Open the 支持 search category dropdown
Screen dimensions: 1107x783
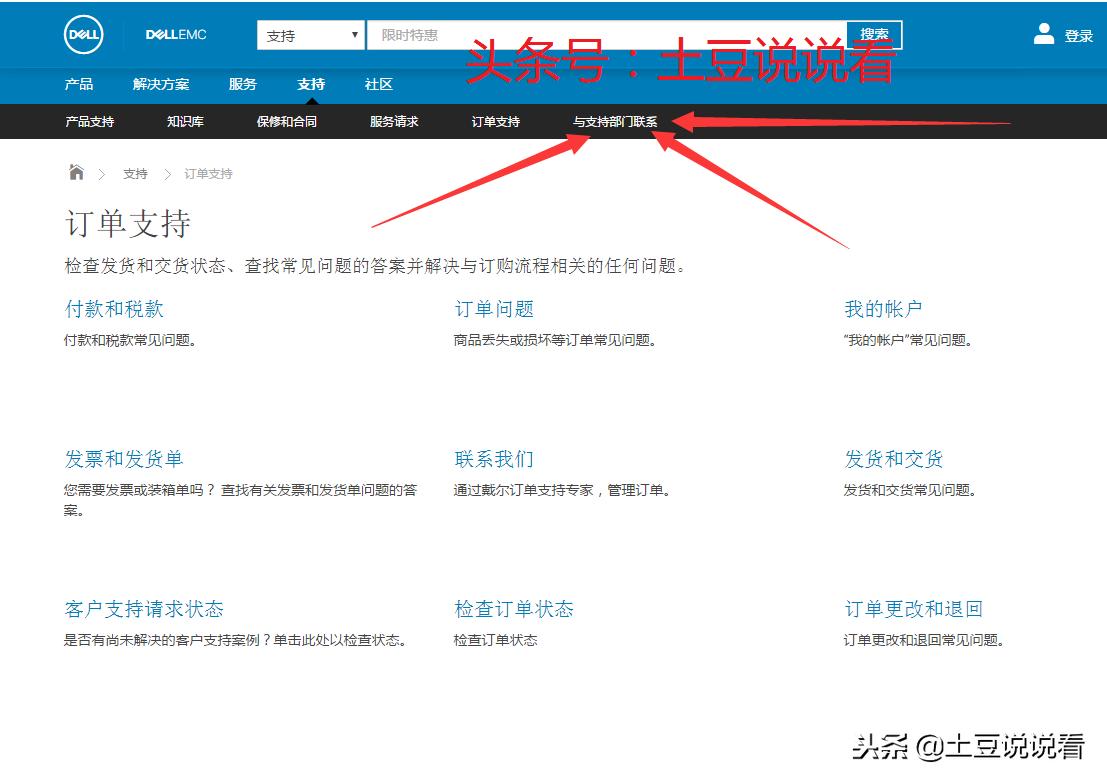(x=310, y=33)
